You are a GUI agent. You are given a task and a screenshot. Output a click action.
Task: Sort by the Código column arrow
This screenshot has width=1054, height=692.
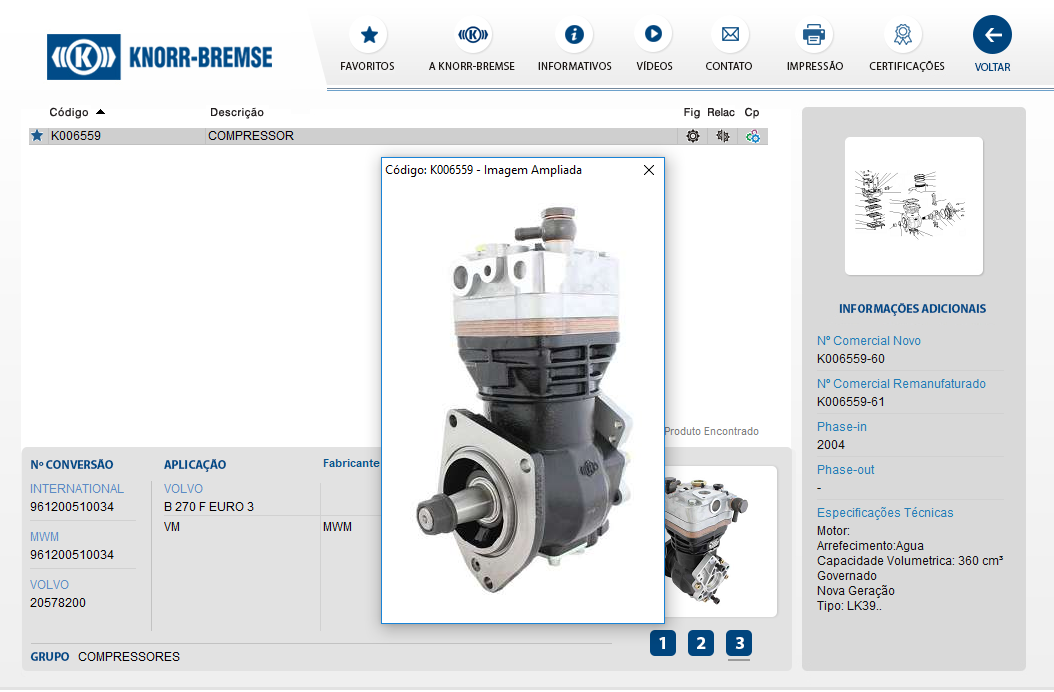100,112
